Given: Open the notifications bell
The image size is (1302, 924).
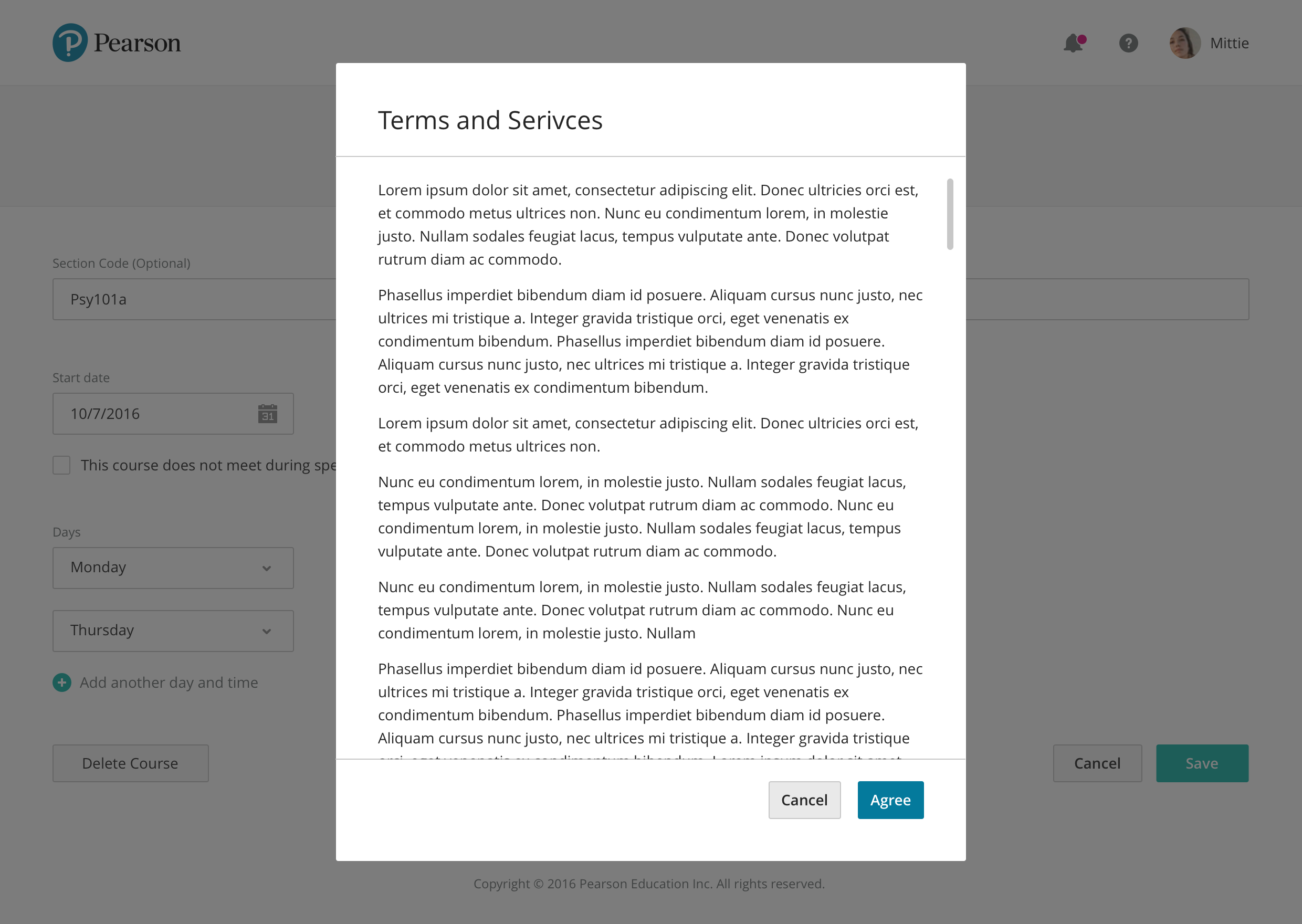Looking at the screenshot, I should pos(1073,43).
